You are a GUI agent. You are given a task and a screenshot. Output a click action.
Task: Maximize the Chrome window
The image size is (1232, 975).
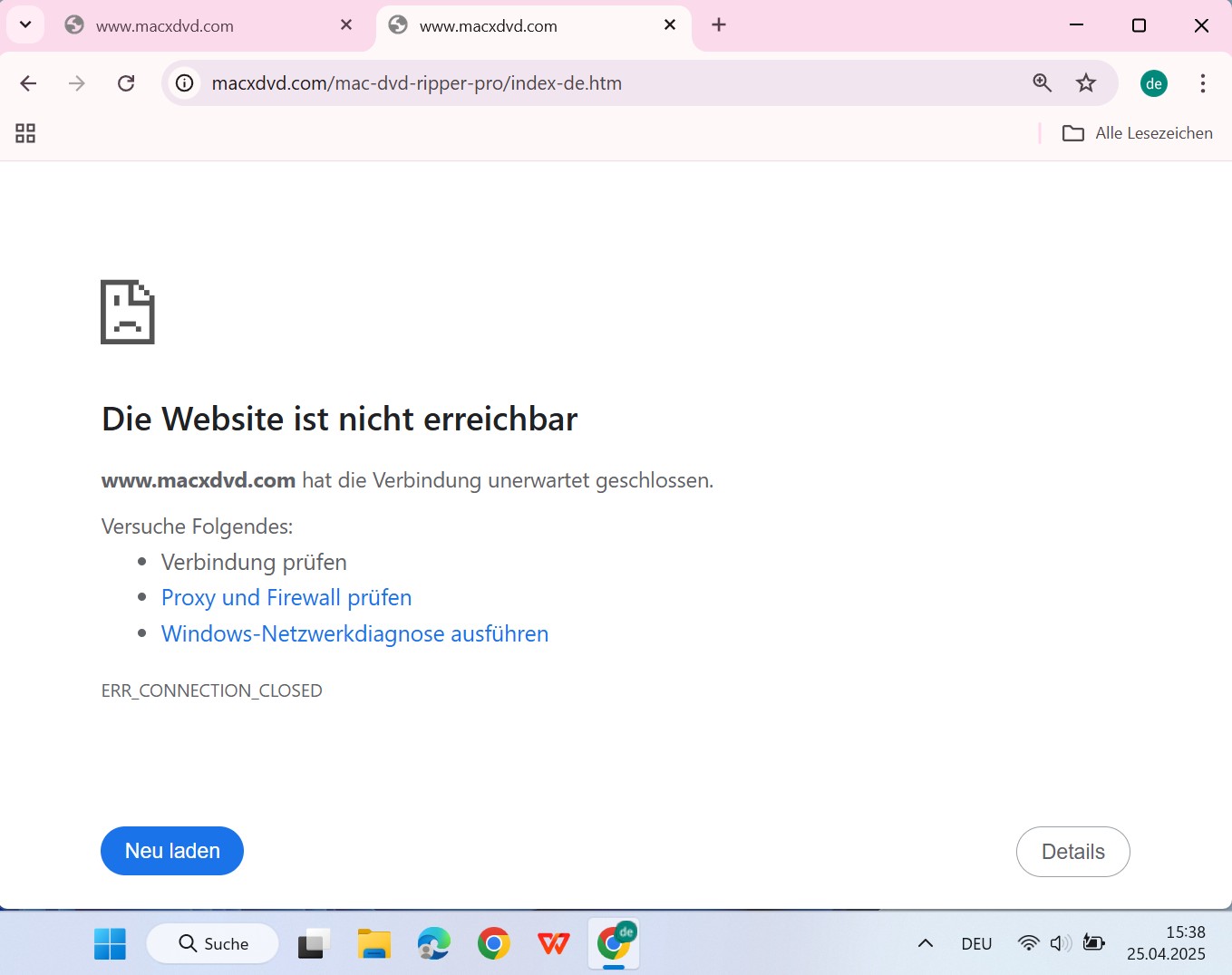pos(1140,25)
